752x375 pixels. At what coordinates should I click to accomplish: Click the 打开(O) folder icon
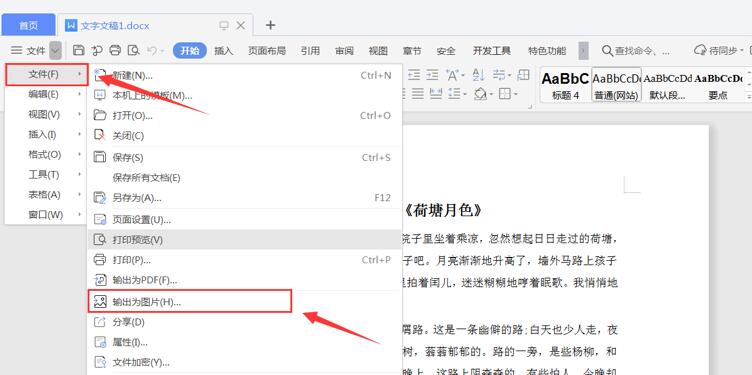100,116
